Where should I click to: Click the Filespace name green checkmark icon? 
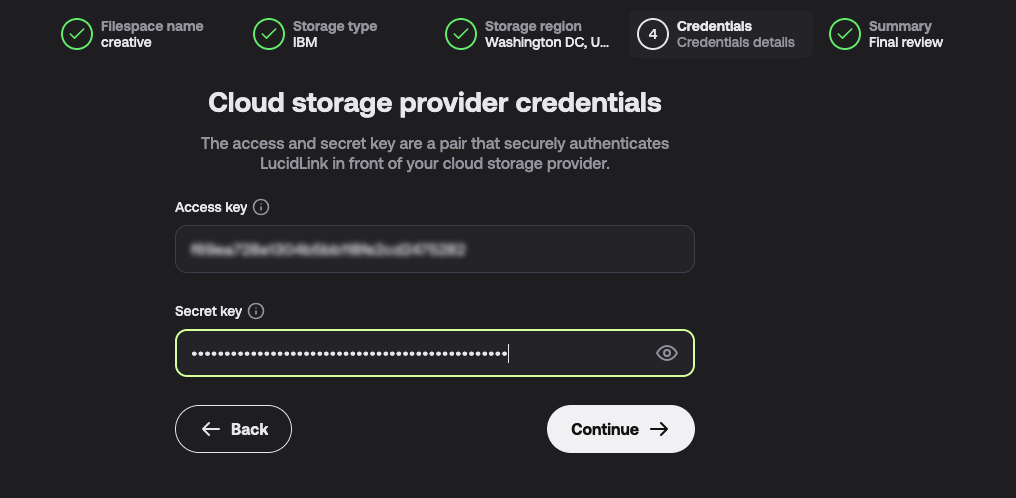pos(77,34)
